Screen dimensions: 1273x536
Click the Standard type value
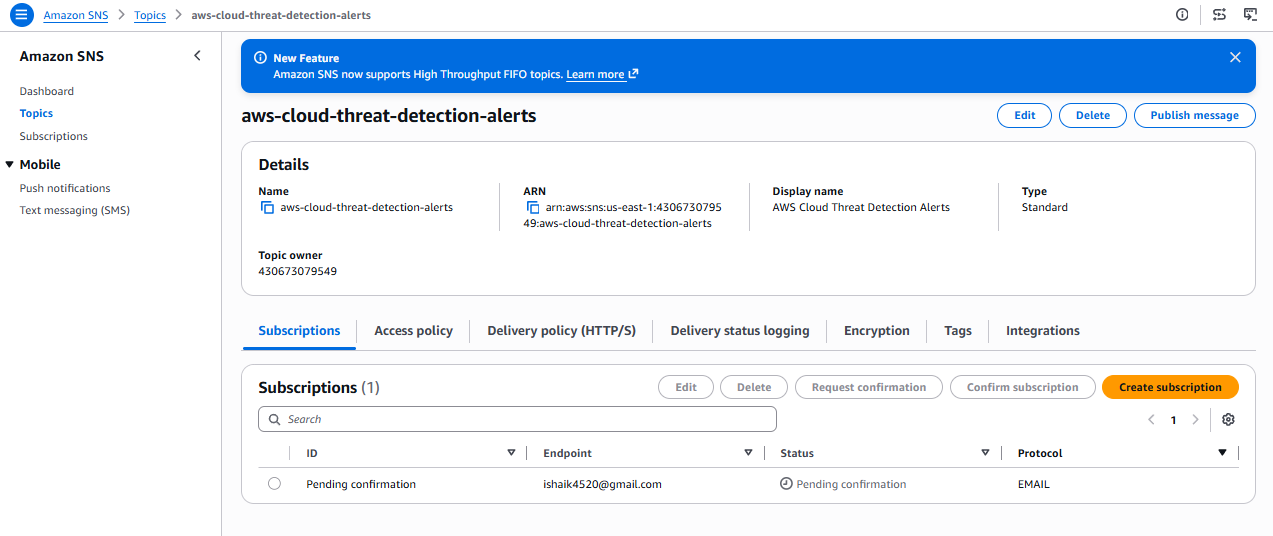[x=1045, y=208]
